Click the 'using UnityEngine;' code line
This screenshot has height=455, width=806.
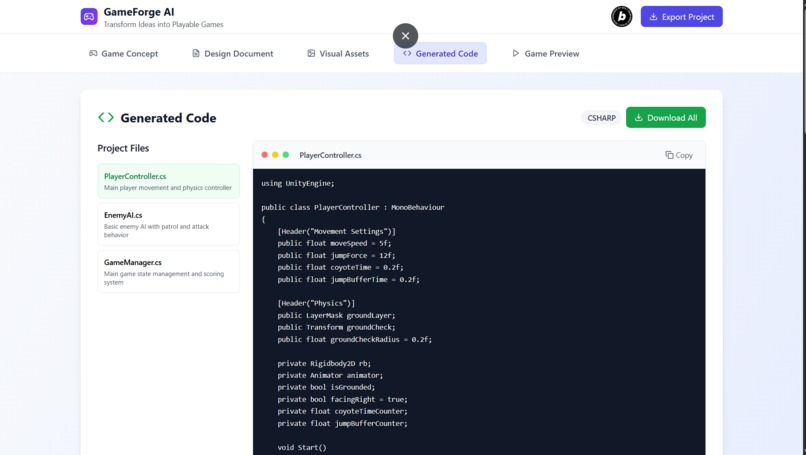(298, 184)
